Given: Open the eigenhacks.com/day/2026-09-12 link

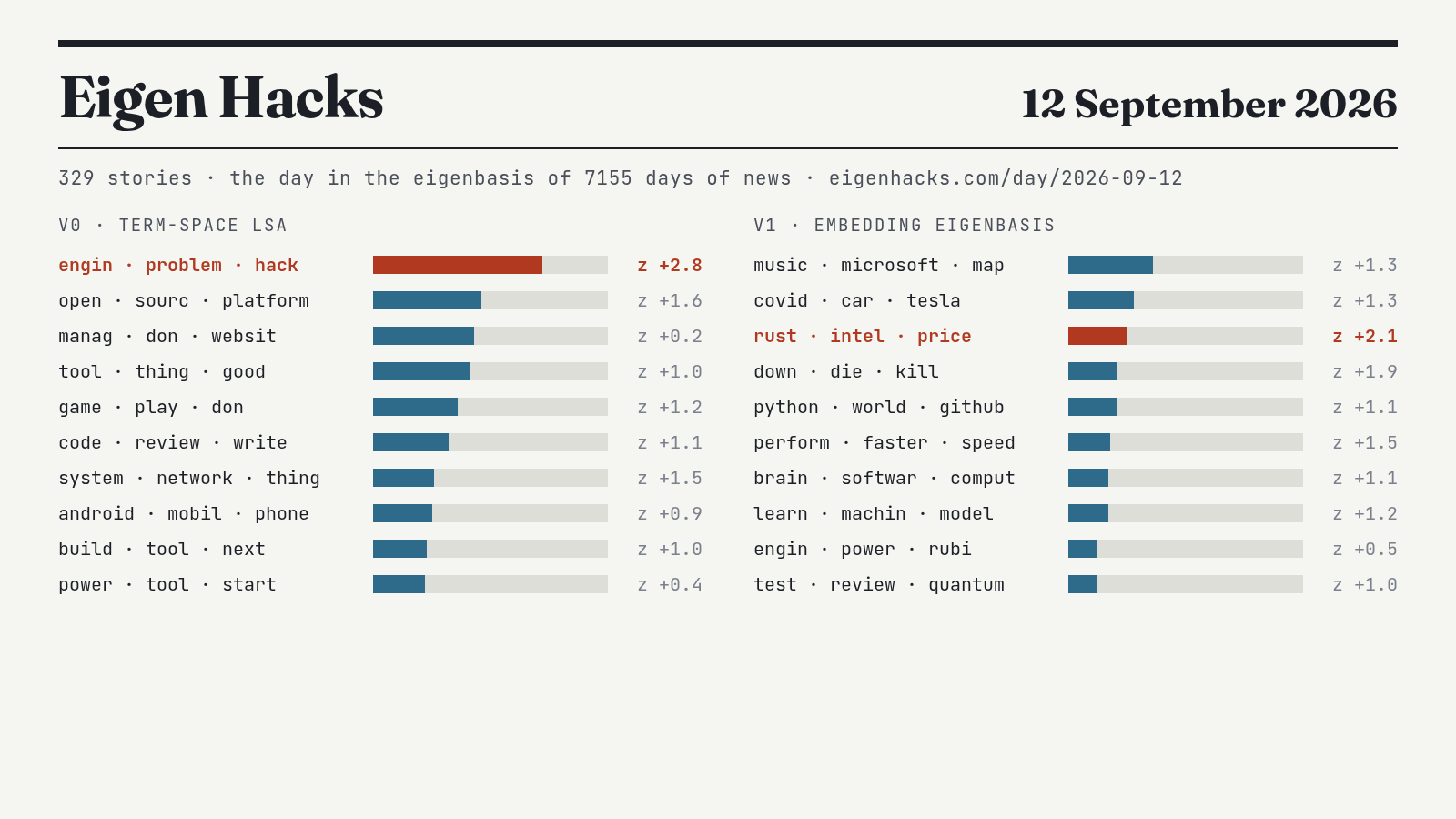Looking at the screenshot, I should tap(1006, 178).
